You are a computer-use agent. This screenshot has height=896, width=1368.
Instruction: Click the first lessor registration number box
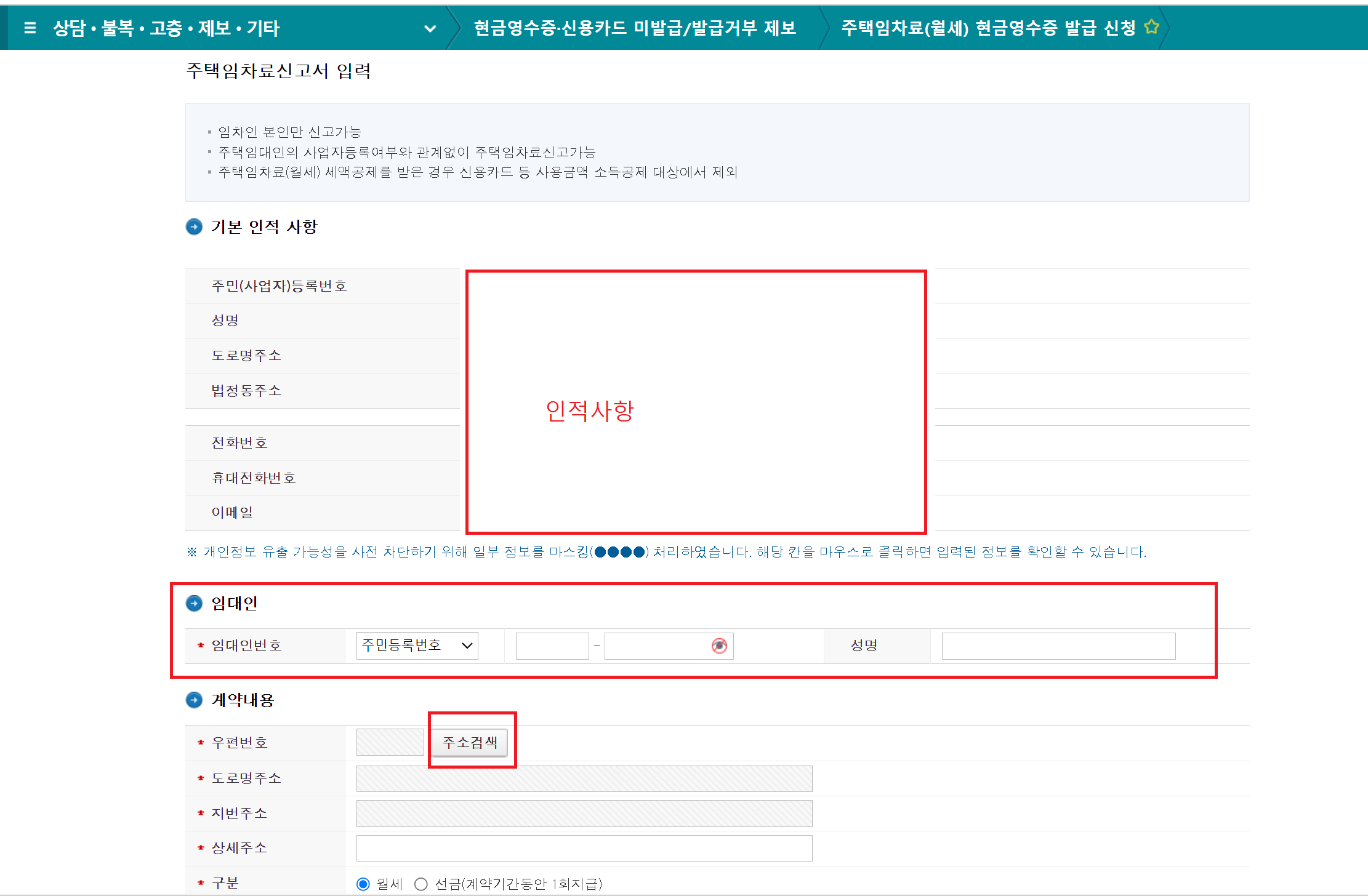(x=552, y=646)
